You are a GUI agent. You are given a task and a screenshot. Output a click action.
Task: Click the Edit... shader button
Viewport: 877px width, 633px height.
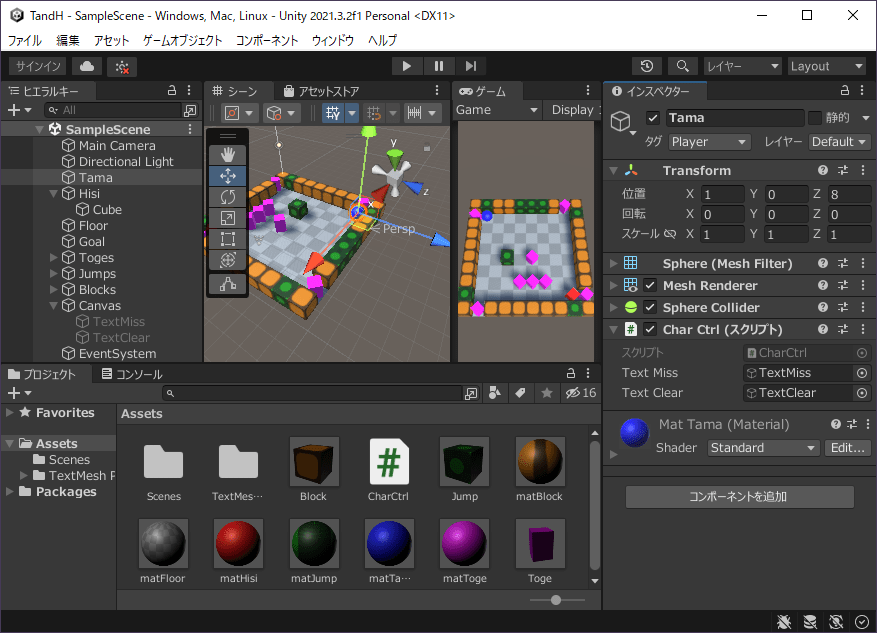[847, 448]
